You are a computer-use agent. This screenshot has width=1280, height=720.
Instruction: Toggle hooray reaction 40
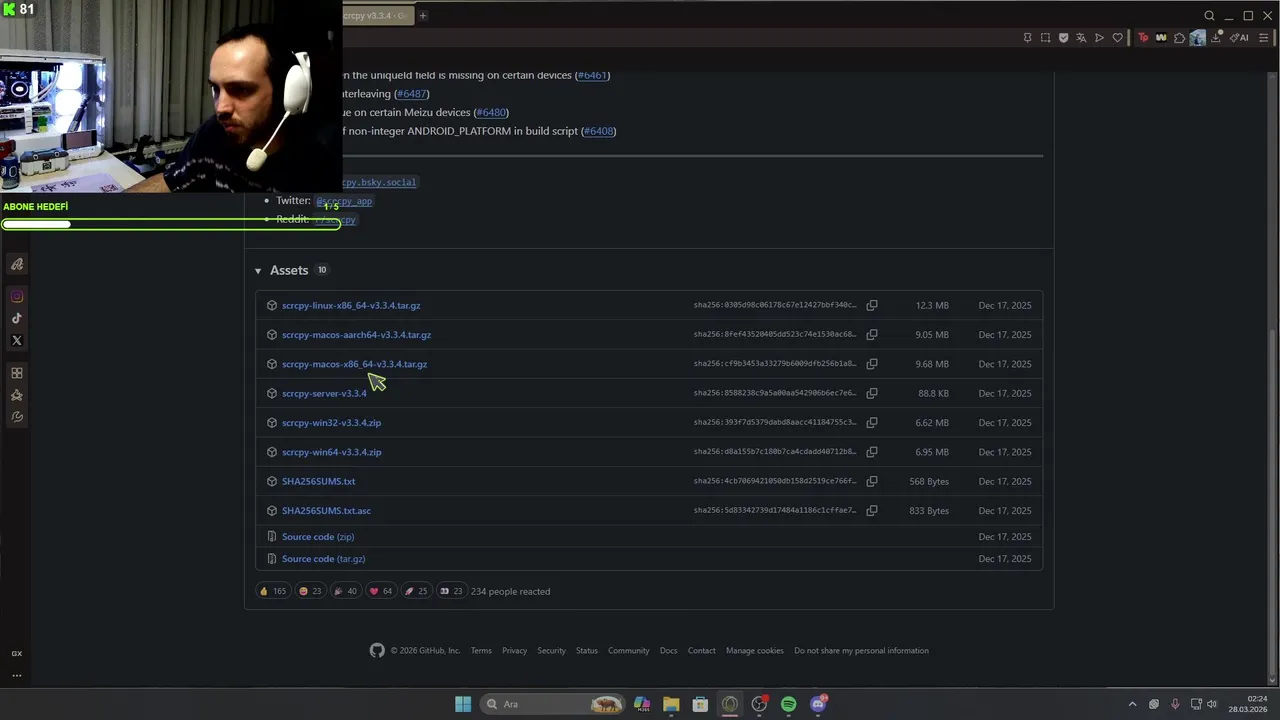(345, 591)
